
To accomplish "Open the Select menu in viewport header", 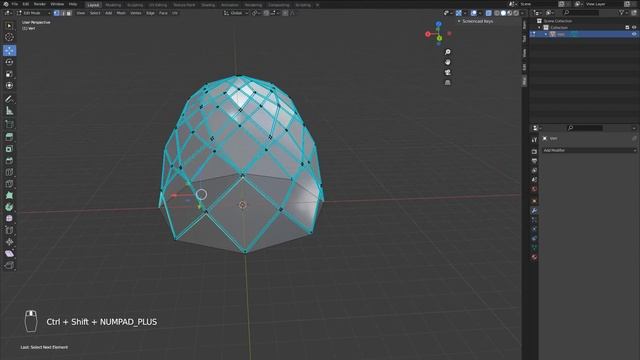I will tap(95, 13).
